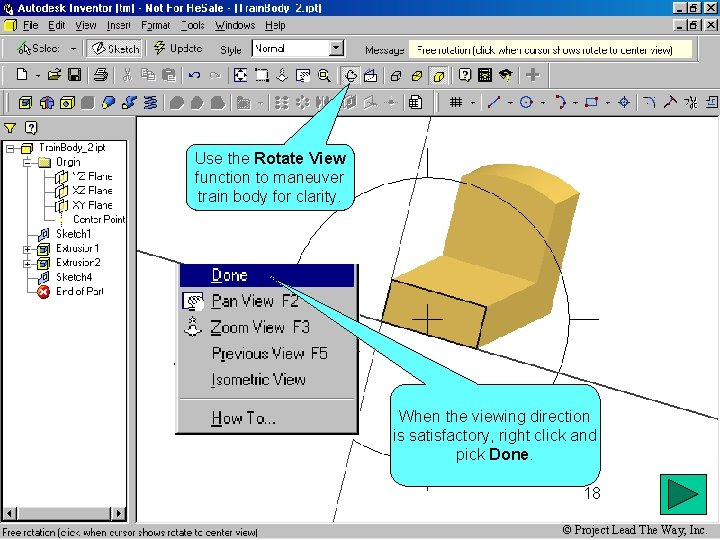This screenshot has width=720, height=540.
Task: Expand the Extrusion1 node
Action: [27, 249]
